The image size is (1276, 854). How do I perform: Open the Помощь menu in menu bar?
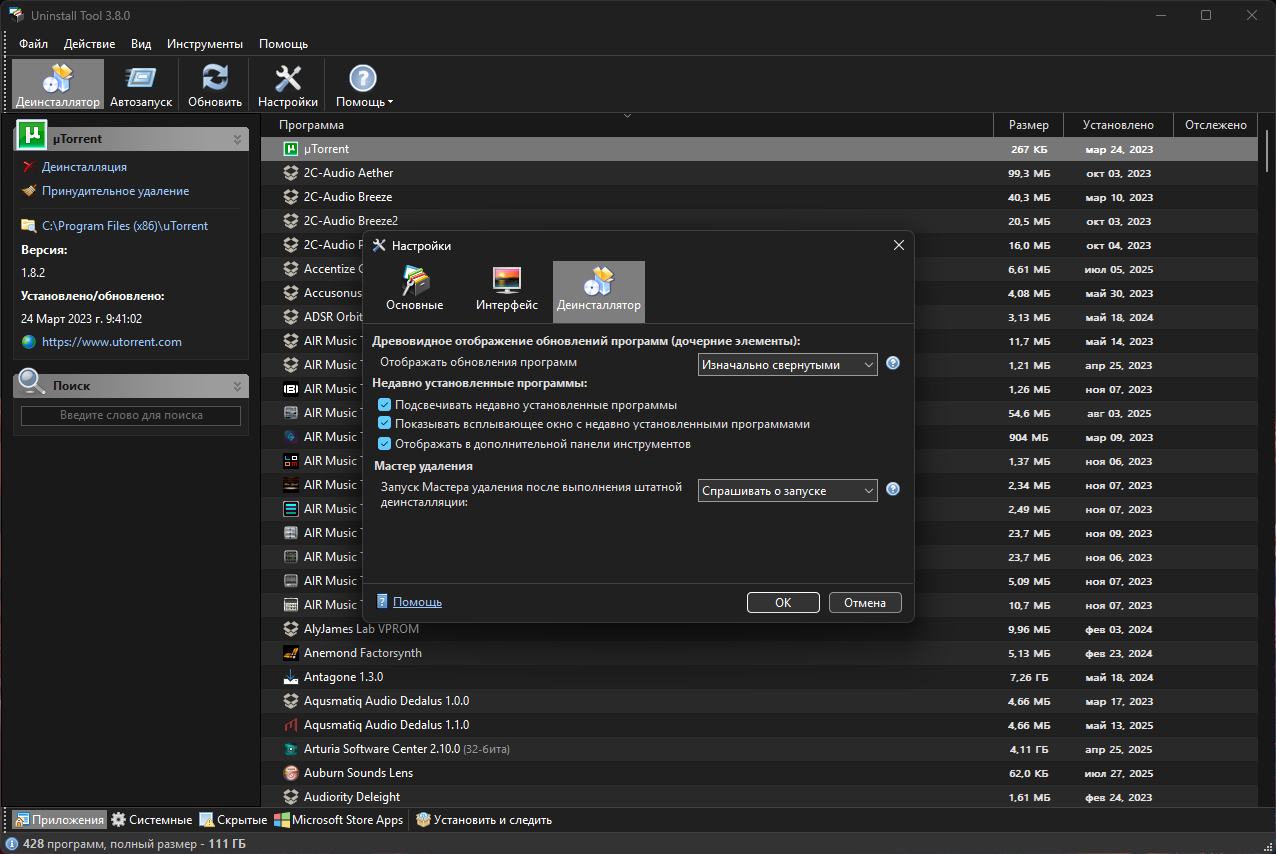(x=283, y=44)
